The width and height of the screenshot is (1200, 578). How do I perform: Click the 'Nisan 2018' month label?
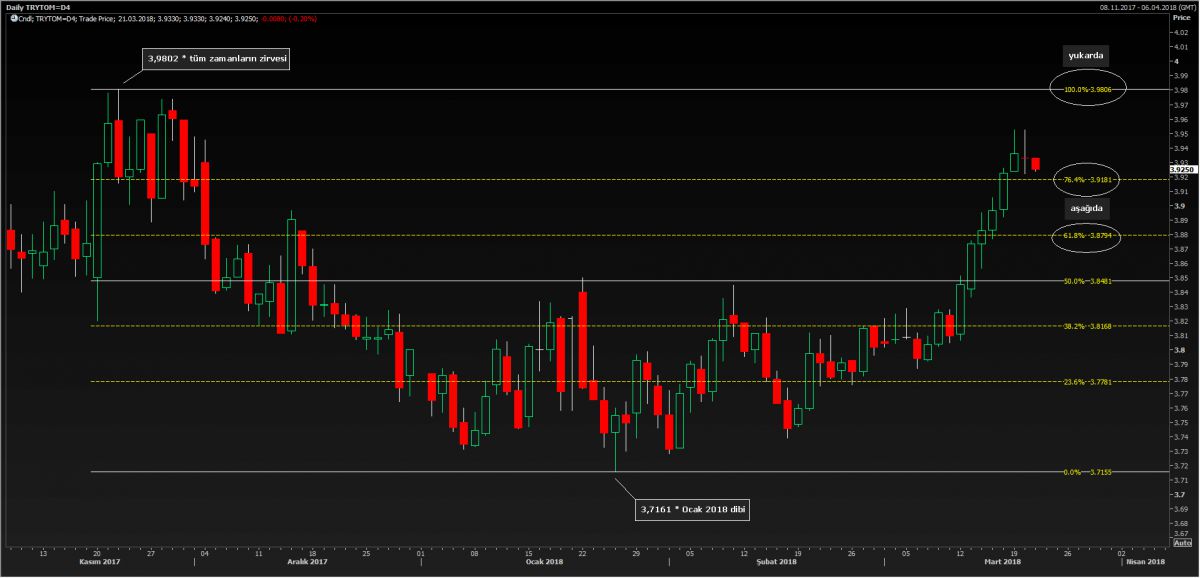coord(1144,562)
